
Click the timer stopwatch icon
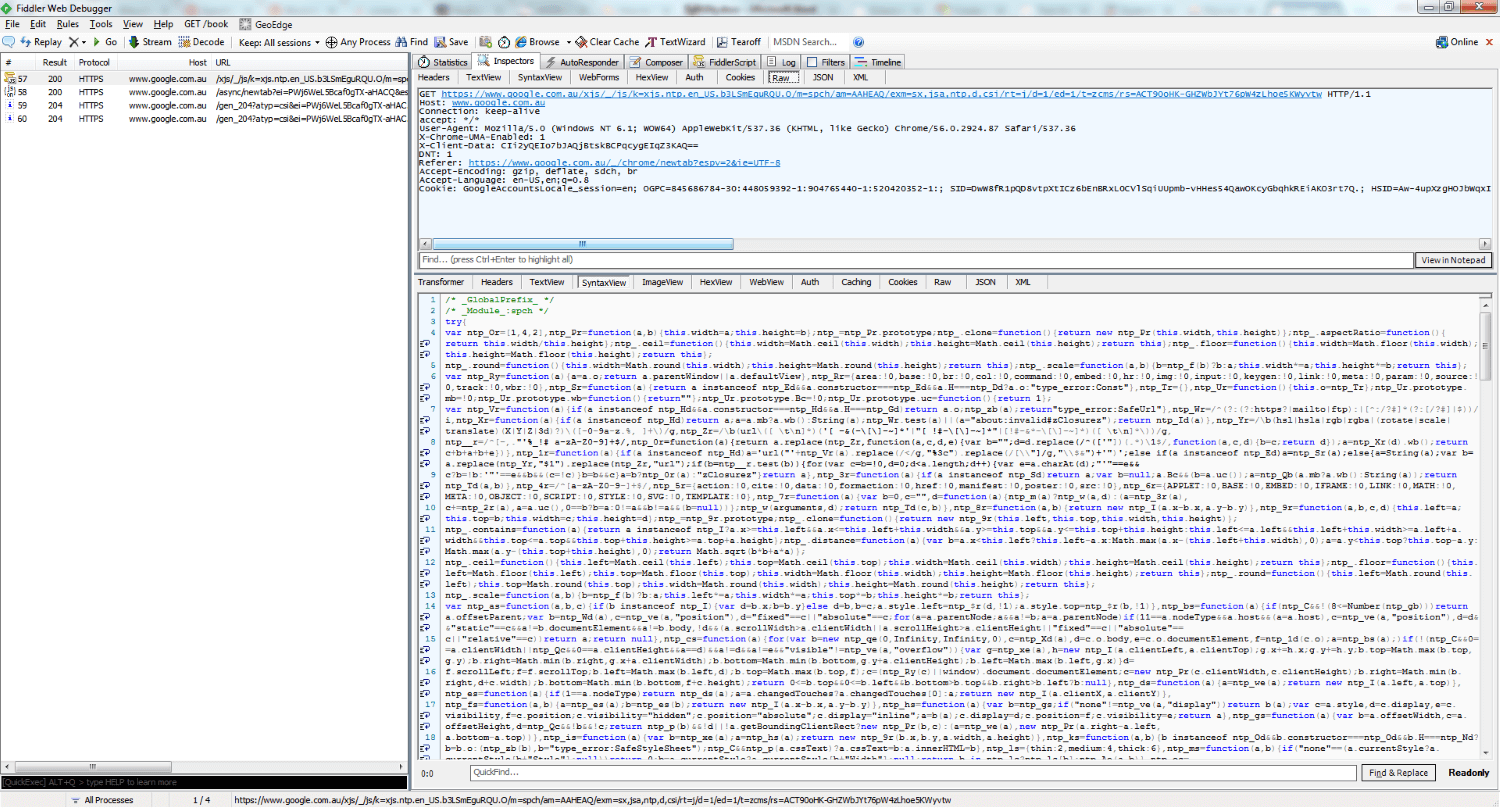[x=503, y=42]
